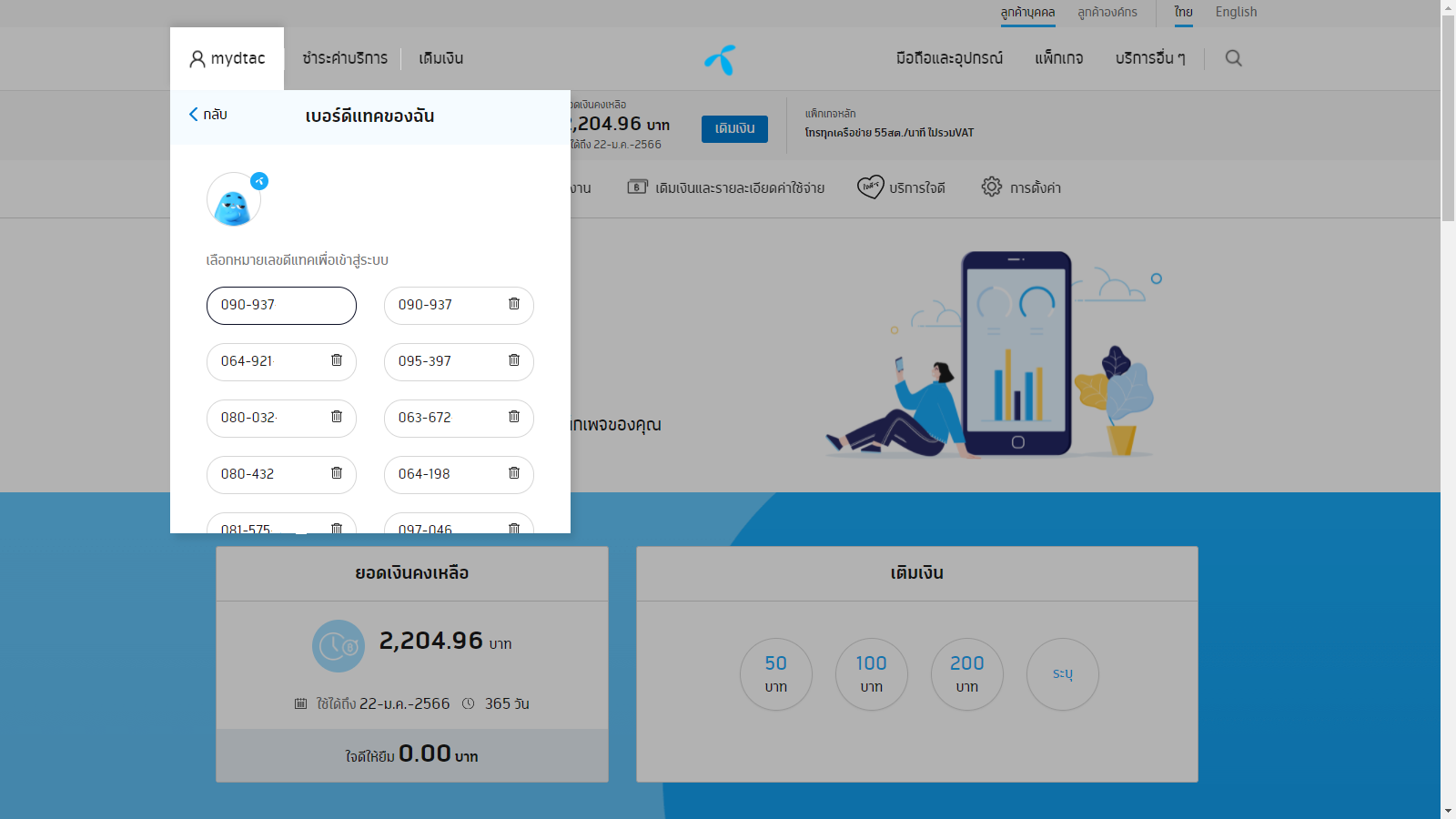Select the highlighted 090-937 number without trash
The height and width of the screenshot is (819, 1456).
coord(281,306)
